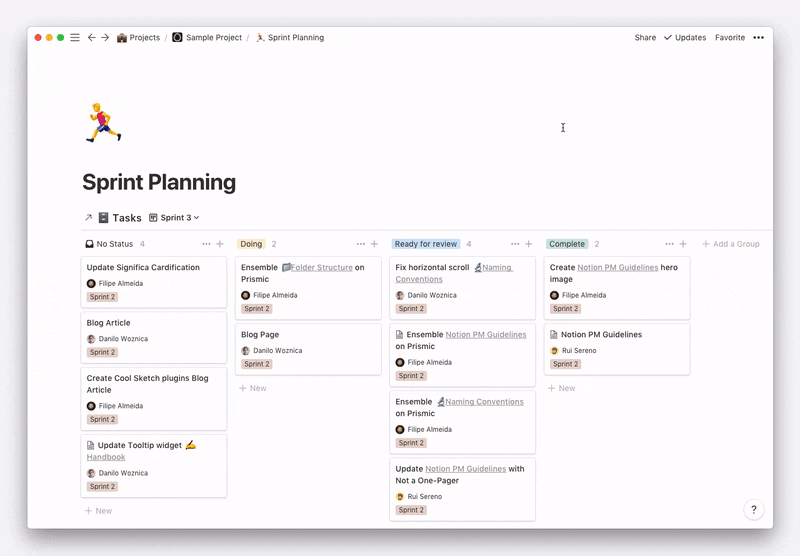800x556 pixels.
Task: Click the Complete status label
Action: pyautogui.click(x=567, y=244)
